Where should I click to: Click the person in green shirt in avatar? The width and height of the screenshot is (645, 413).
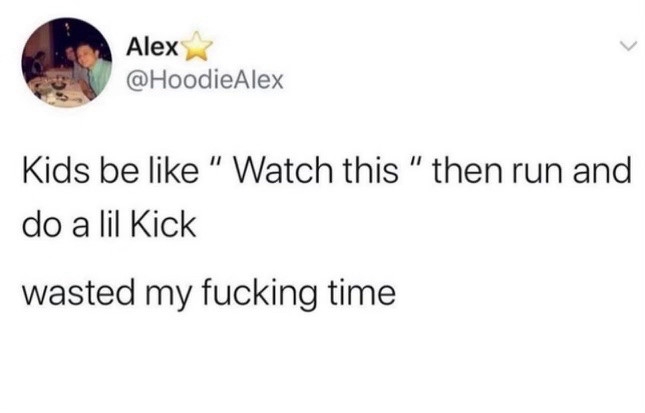pos(95,66)
